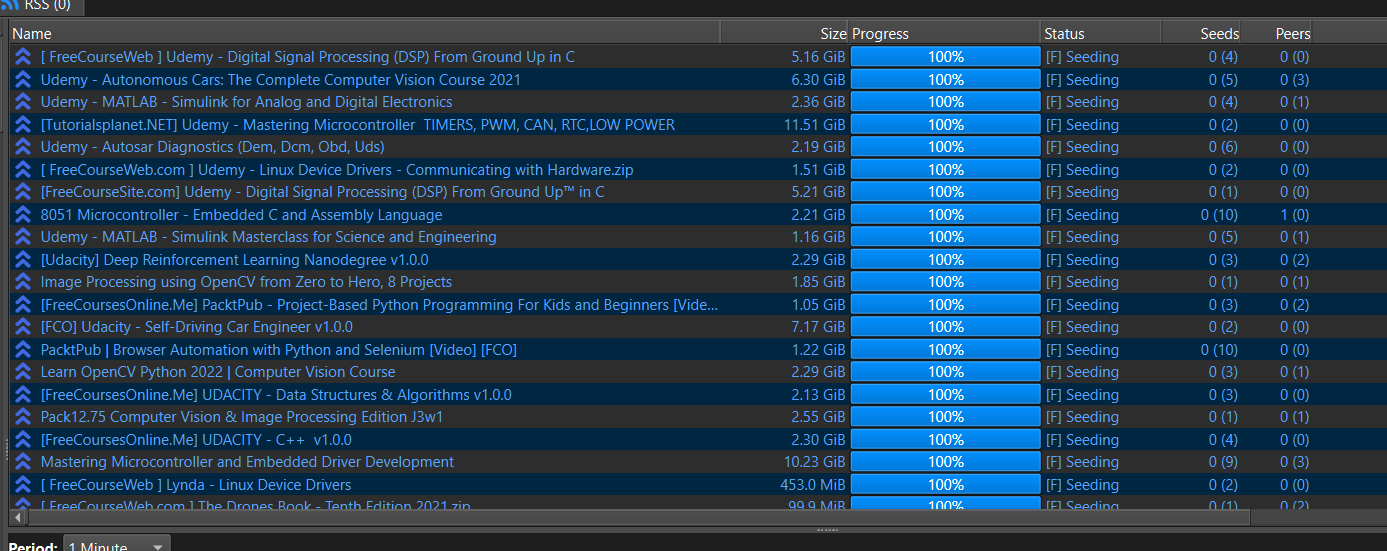This screenshot has height=551, width=1387.
Task: Select 'Learn OpenCV Python 2022' torrent name
Action: (x=218, y=372)
